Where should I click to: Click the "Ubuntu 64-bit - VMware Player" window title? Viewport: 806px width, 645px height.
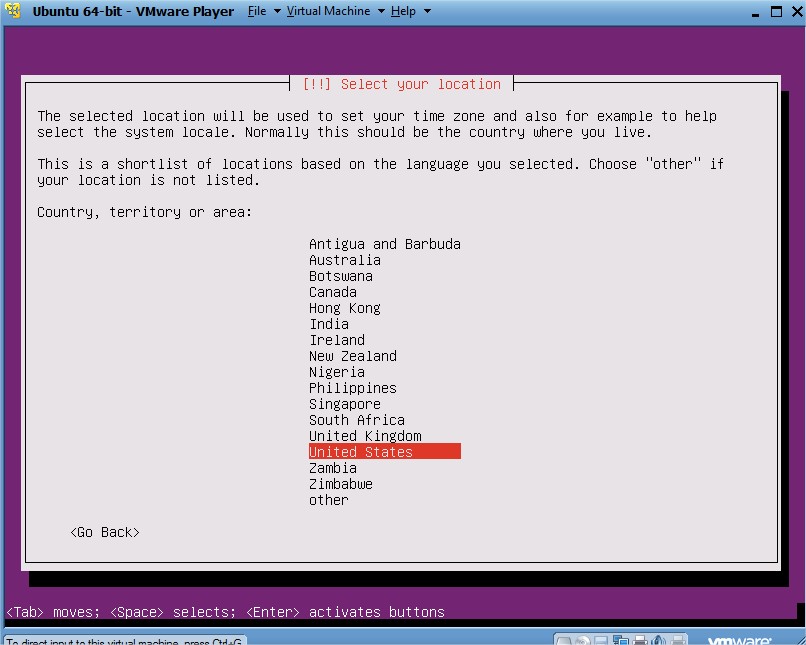(x=133, y=11)
